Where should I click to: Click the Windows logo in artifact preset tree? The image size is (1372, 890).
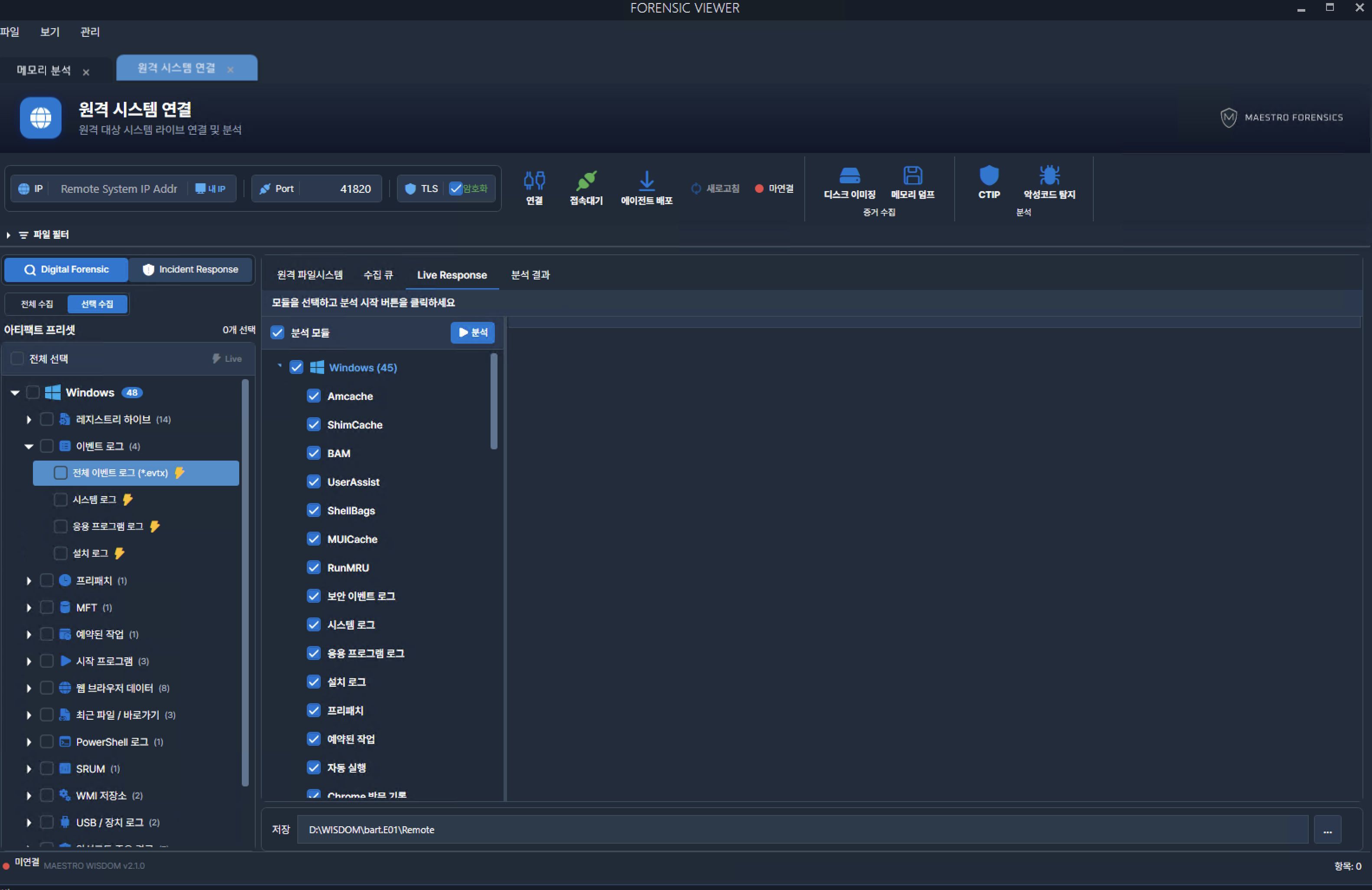52,393
